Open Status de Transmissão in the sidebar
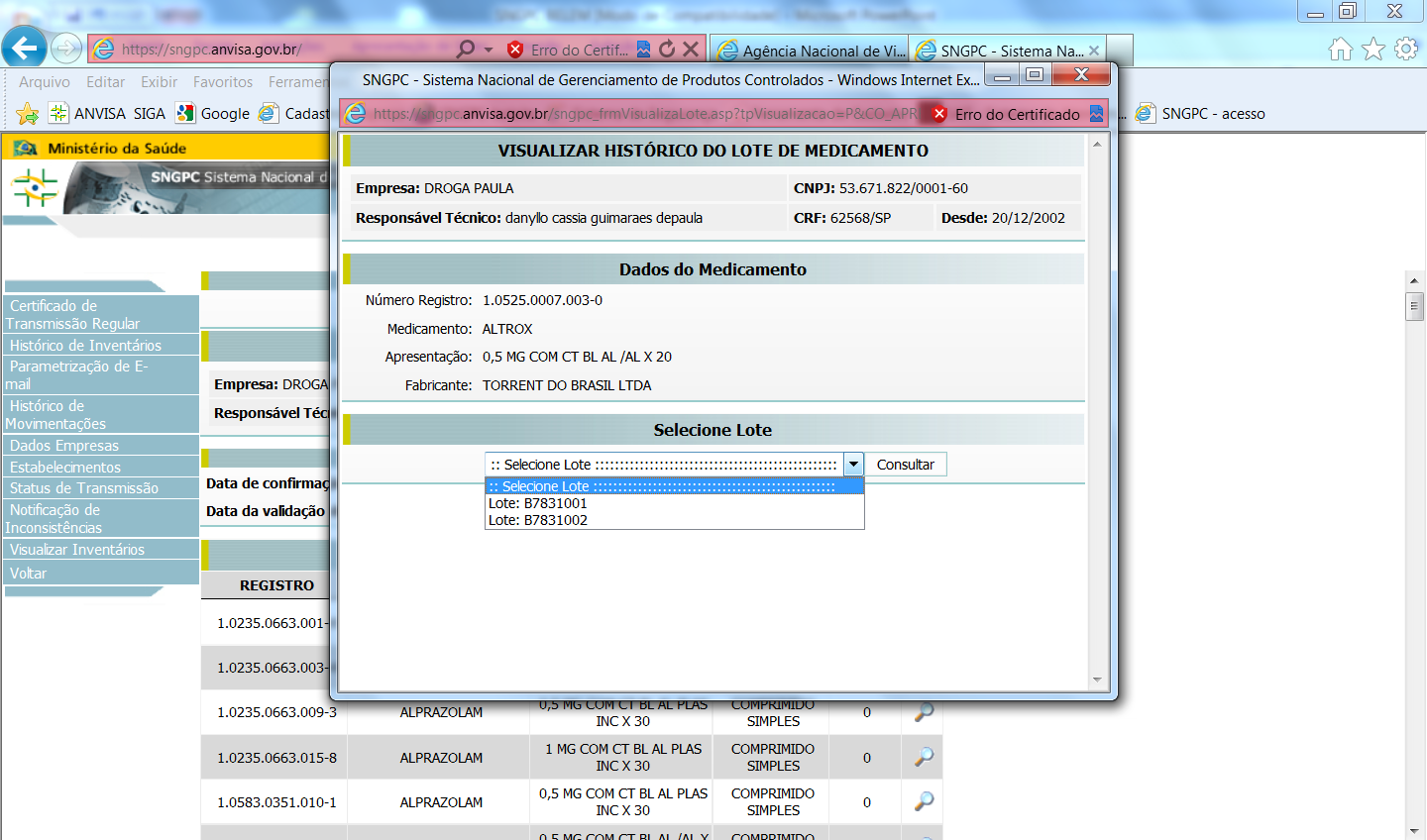 tap(101, 488)
